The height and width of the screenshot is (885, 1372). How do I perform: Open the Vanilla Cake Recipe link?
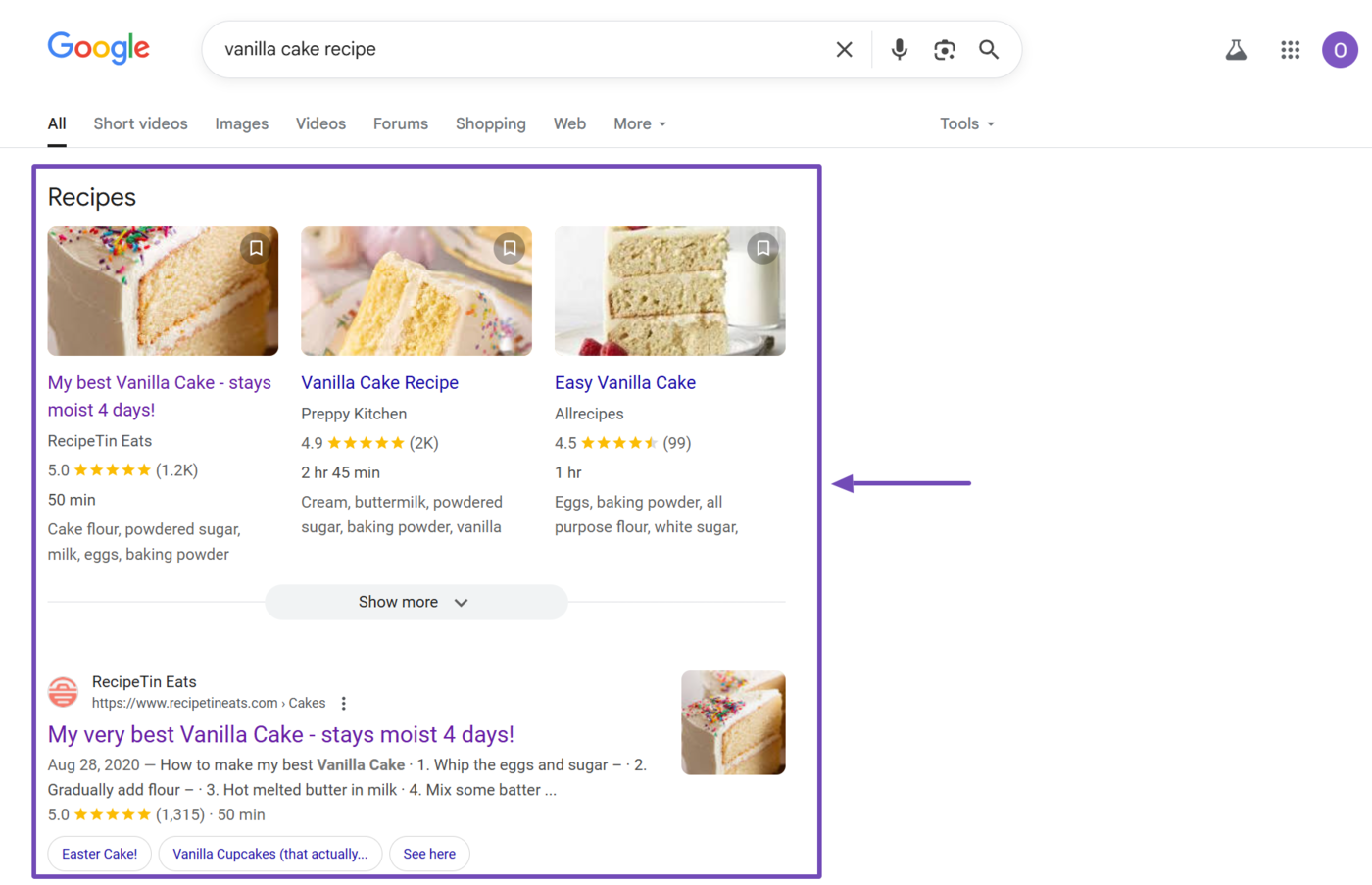pos(379,382)
